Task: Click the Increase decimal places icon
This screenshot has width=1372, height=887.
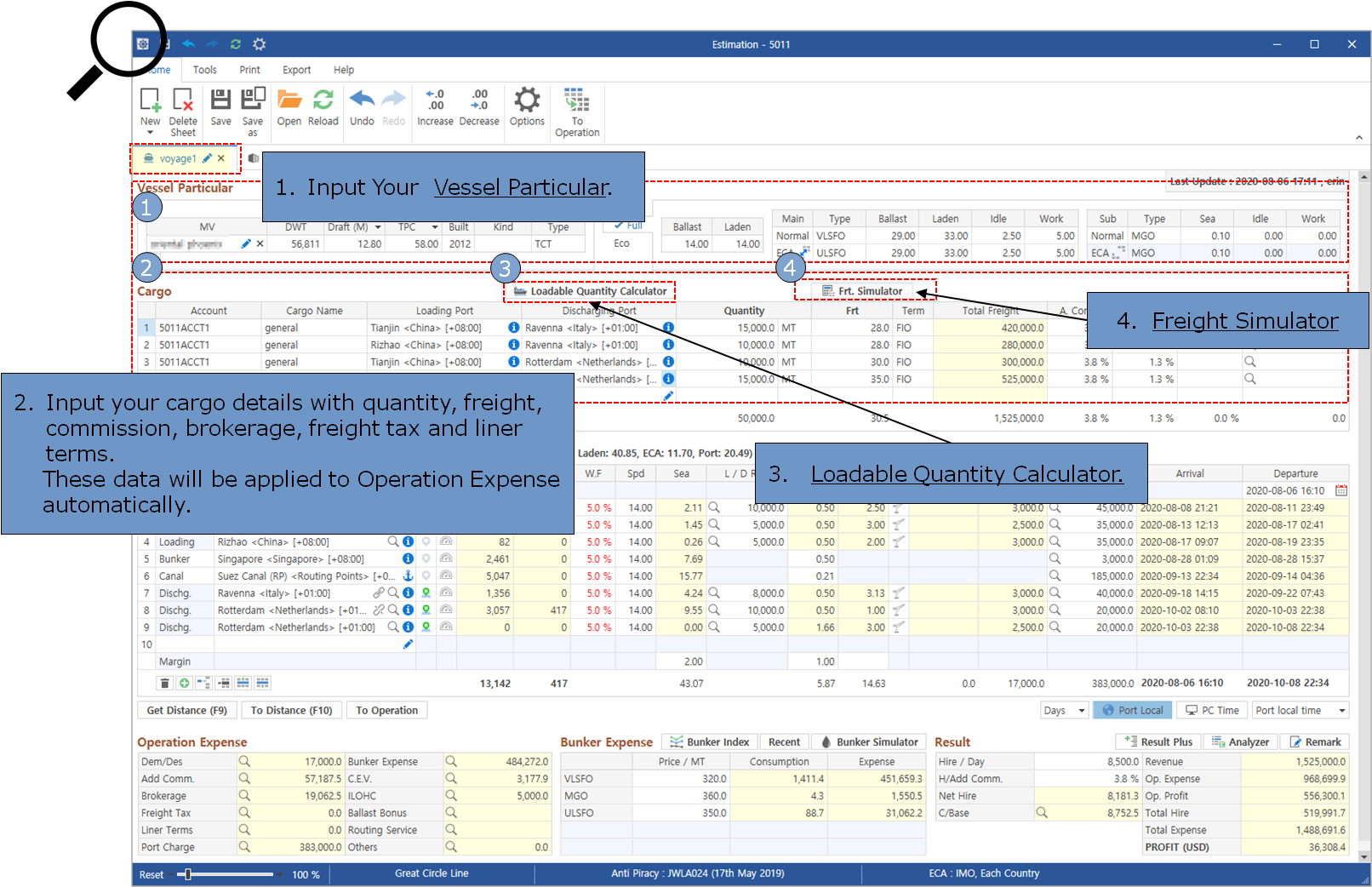Action: pos(435,101)
